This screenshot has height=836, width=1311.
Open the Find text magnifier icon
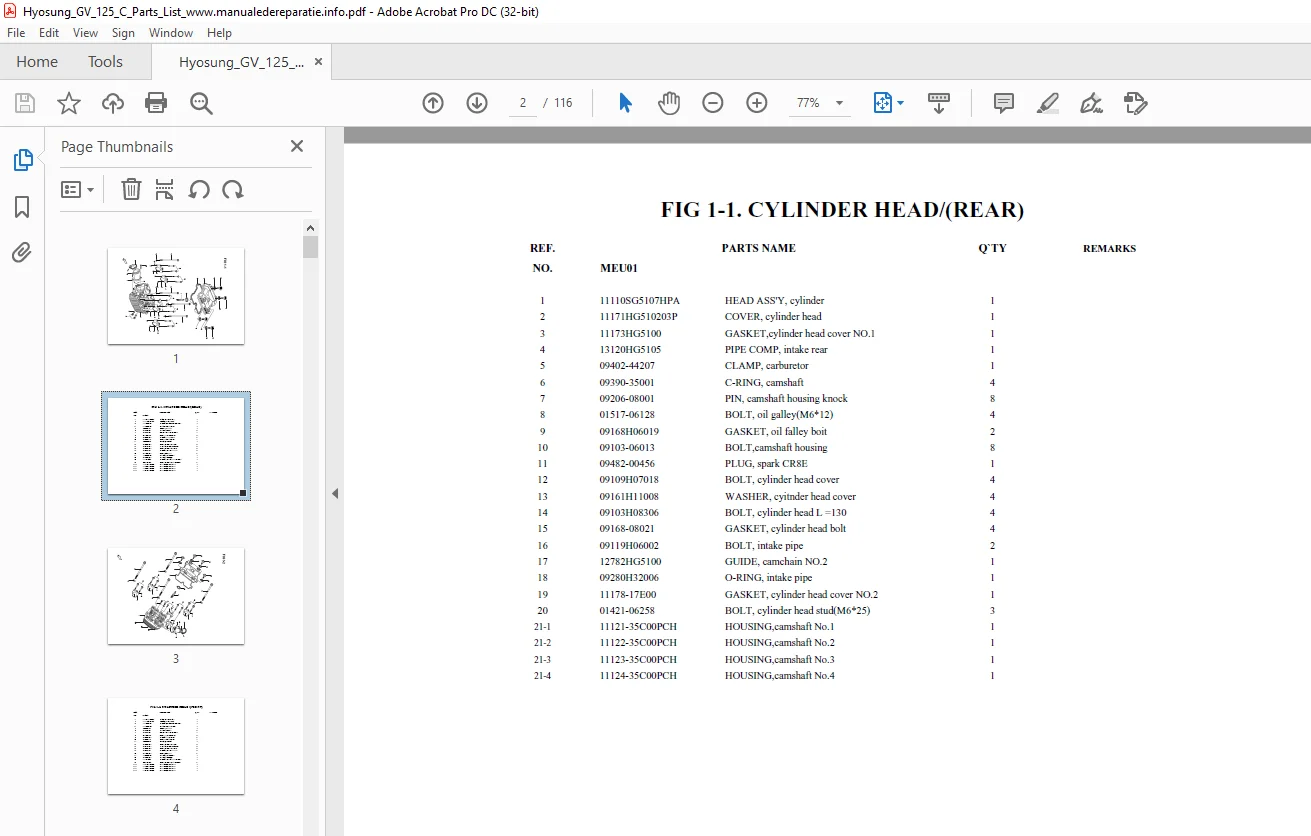point(201,103)
